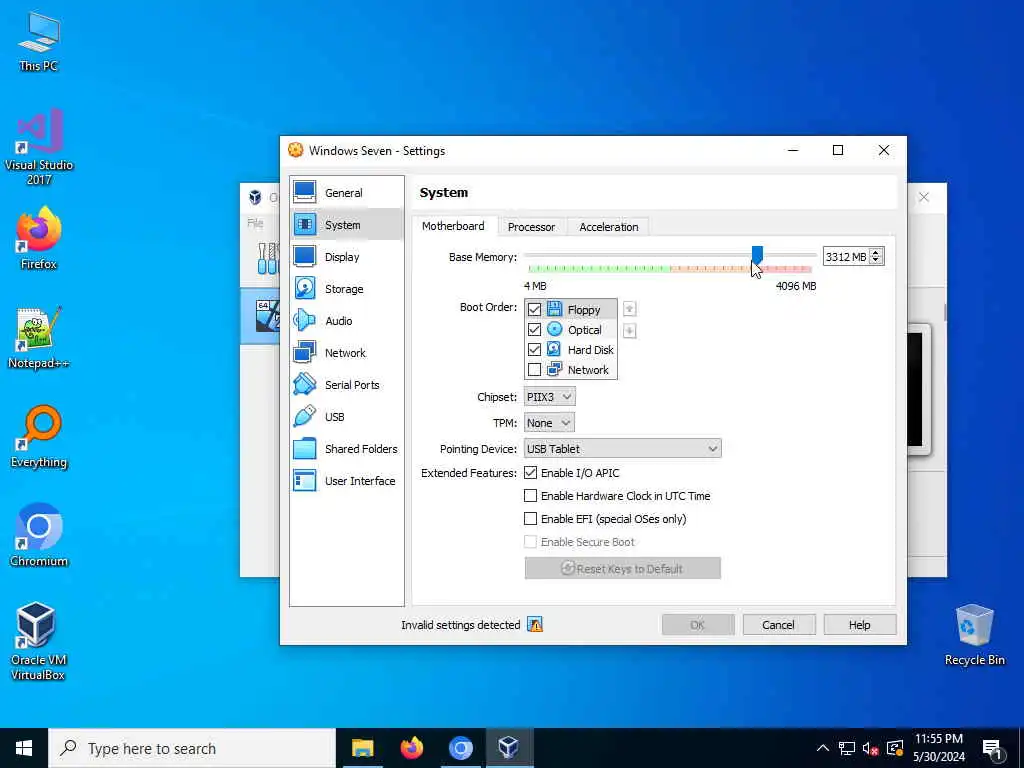Move boot item down with arrow button
Viewport: 1024px width, 768px height.
[630, 330]
